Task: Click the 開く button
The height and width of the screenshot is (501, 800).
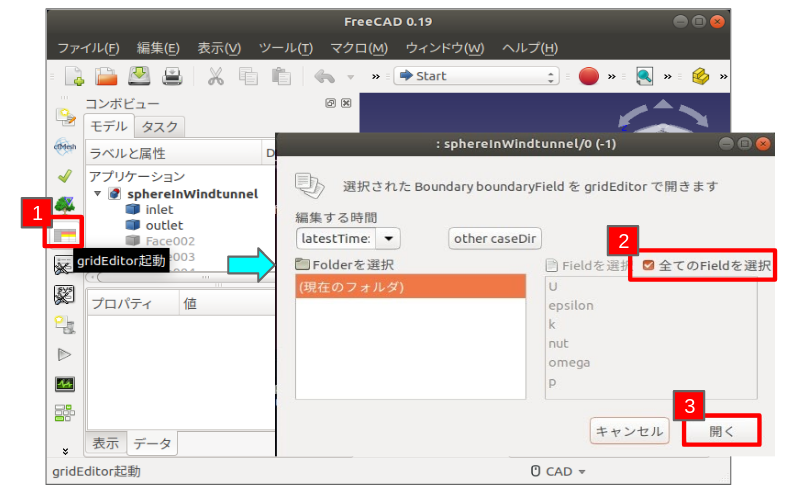Action: 721,431
